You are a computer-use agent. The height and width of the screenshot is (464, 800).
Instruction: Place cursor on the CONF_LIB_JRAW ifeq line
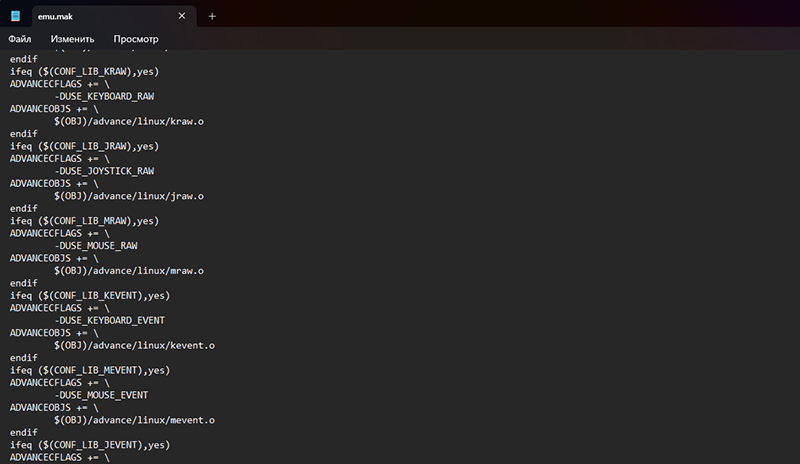[x=85, y=146]
